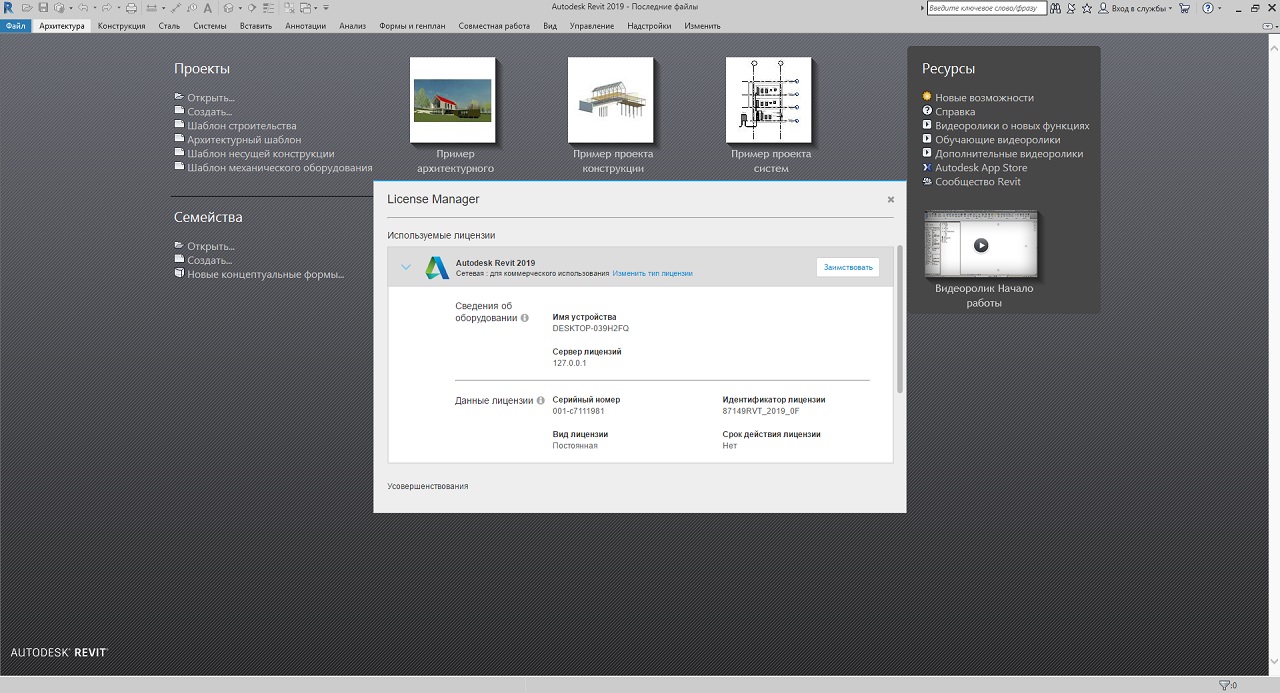The height and width of the screenshot is (693, 1280).
Task: Click the info icon beside Сведения об оборудовании
Action: click(525, 318)
